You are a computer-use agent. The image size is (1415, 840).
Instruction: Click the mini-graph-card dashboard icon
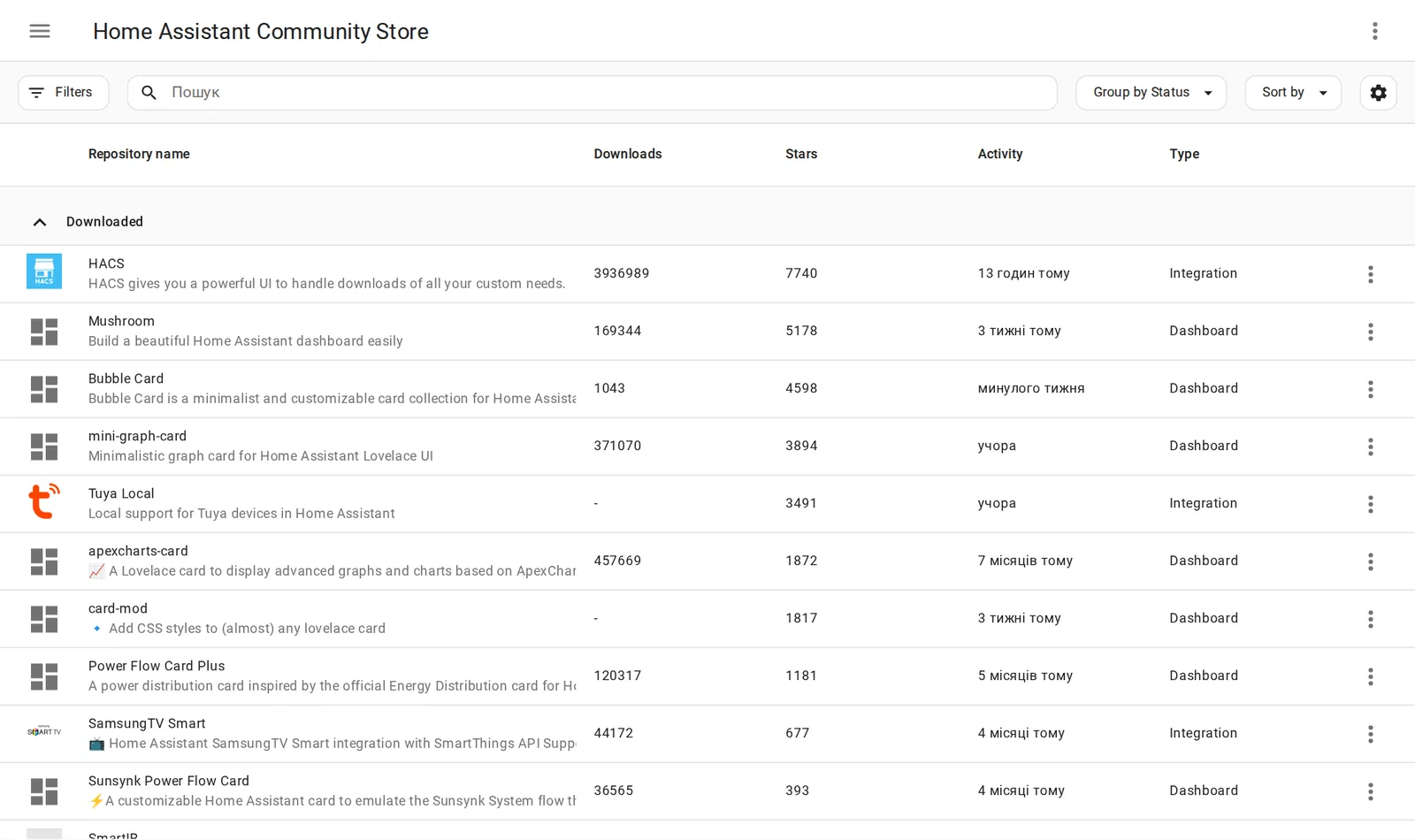tap(44, 447)
